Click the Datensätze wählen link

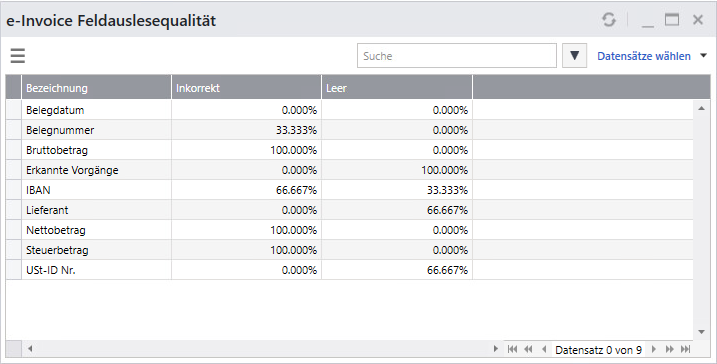pos(644,56)
